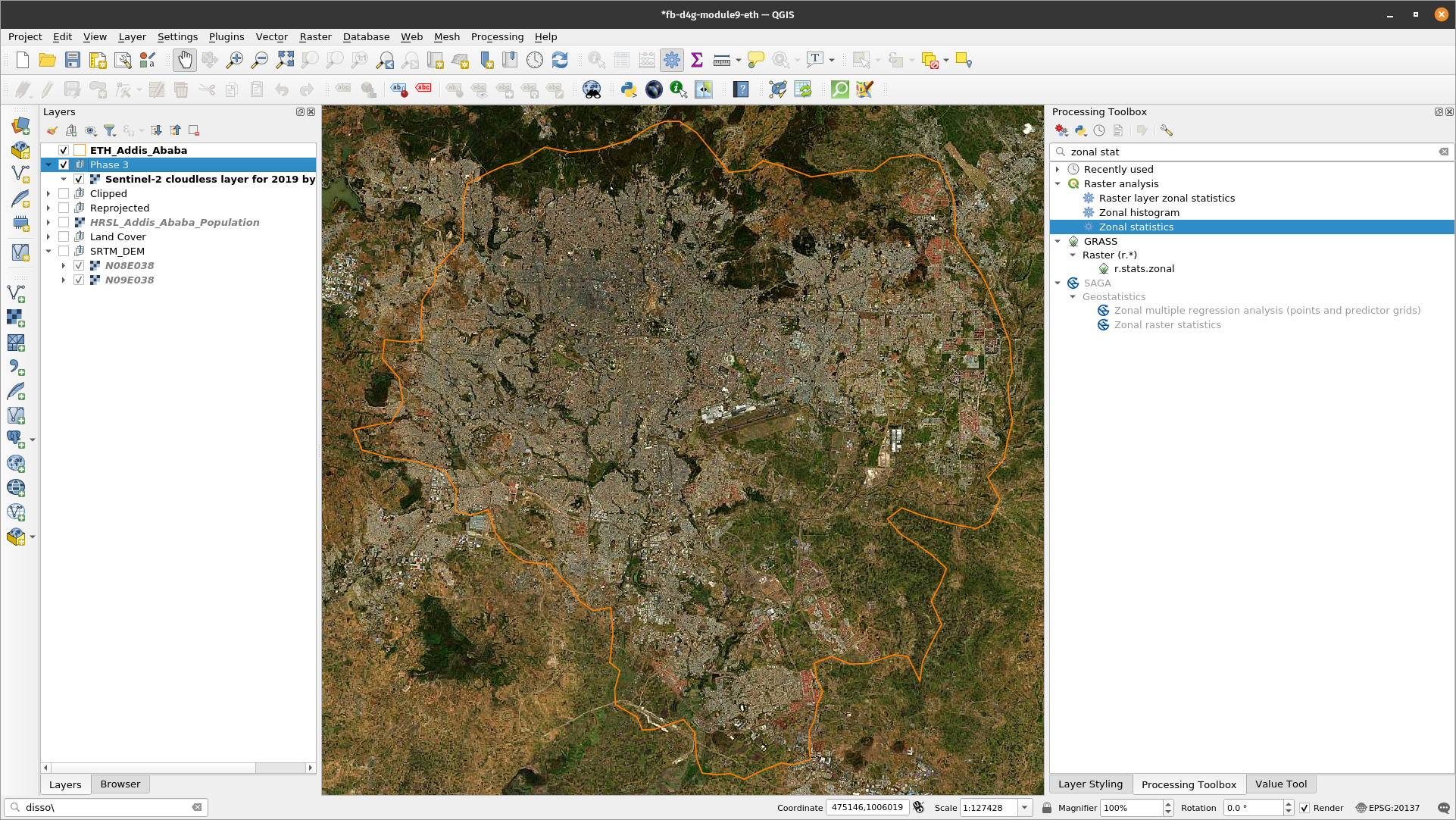Image resolution: width=1456 pixels, height=820 pixels.
Task: Open Processing history clock icon in toolbox
Action: 1099,130
